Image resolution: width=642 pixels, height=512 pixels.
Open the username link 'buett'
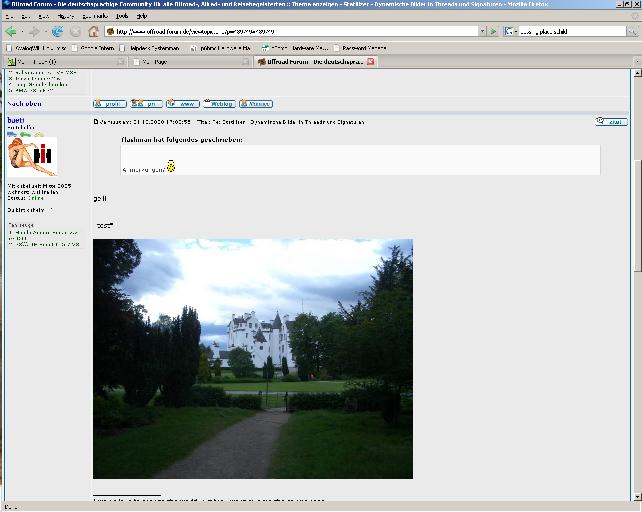click(16, 120)
